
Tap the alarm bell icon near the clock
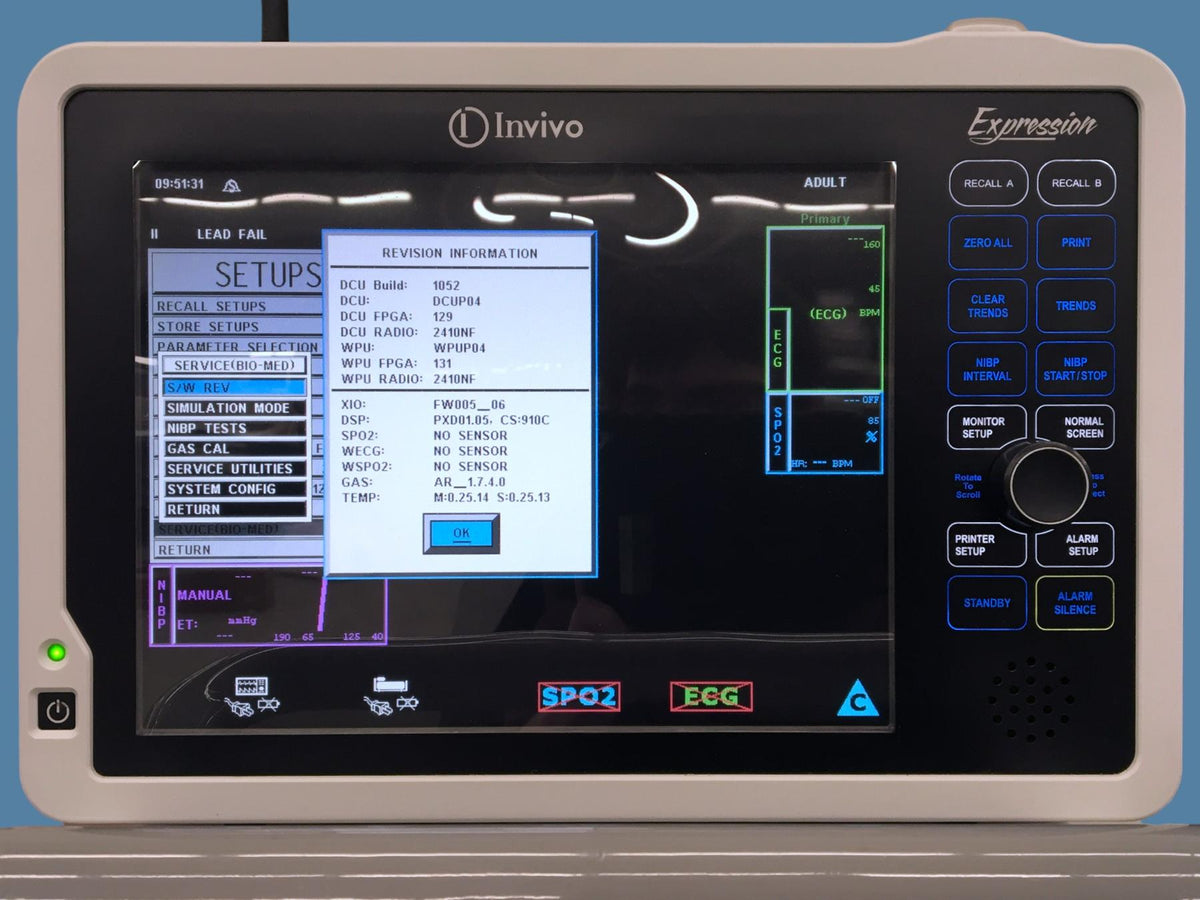(x=231, y=185)
